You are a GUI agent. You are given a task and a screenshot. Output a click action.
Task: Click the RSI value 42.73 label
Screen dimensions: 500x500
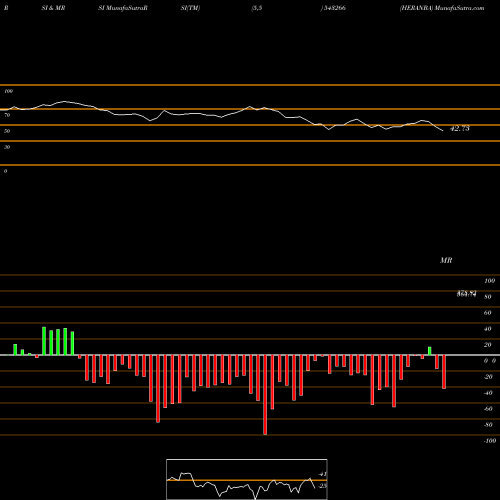[x=460, y=128]
